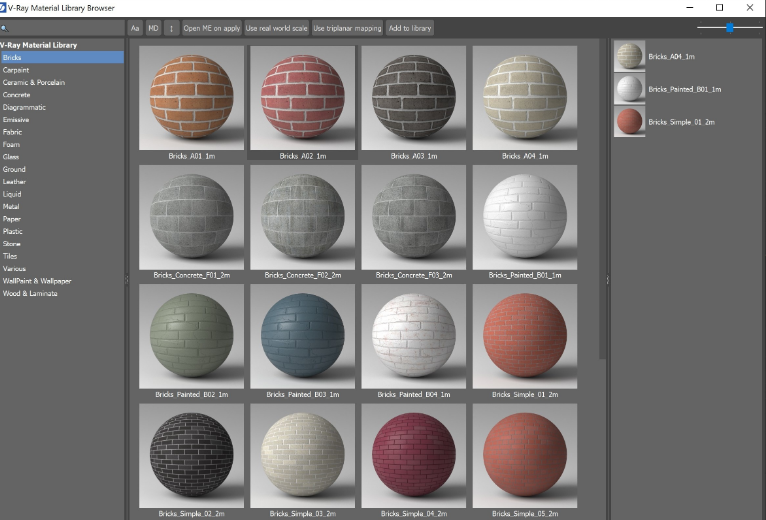
Task: Maximize the Material Library Browser window
Action: [719, 7]
